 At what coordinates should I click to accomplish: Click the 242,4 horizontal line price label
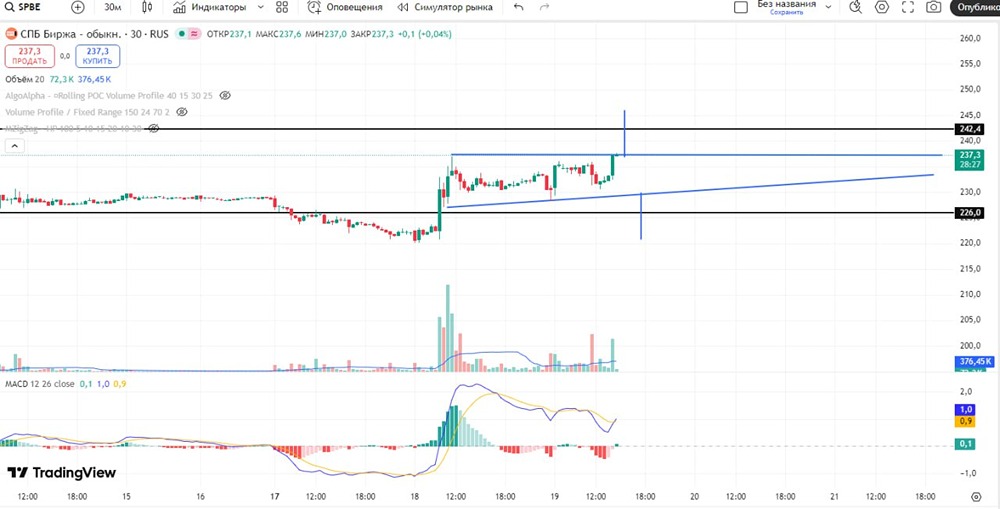pos(969,129)
